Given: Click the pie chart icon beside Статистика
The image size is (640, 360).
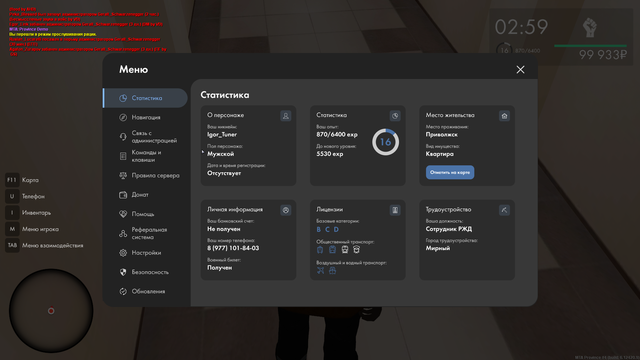Looking at the screenshot, I should 123,98.
